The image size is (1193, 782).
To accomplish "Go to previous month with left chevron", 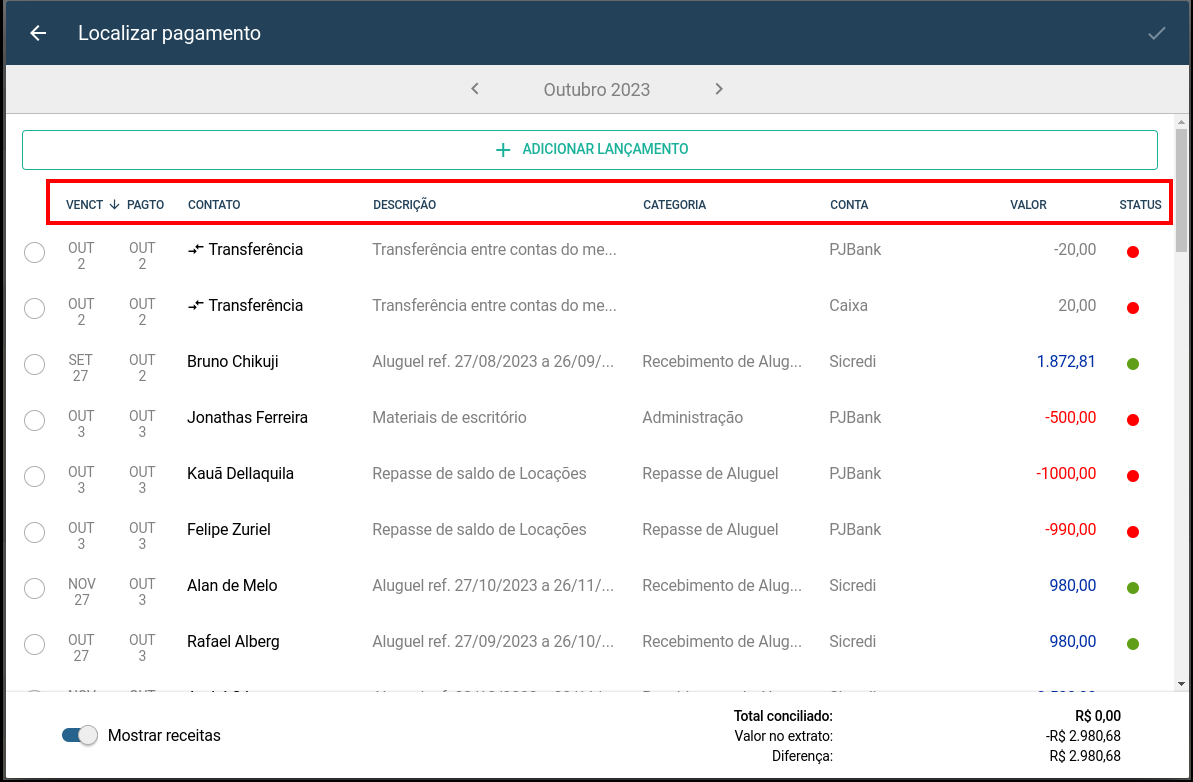I will [x=475, y=89].
